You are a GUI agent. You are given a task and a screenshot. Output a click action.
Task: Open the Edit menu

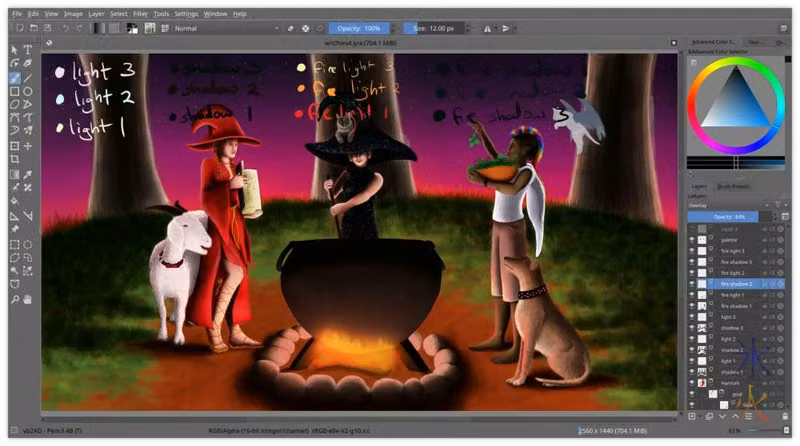coord(33,14)
